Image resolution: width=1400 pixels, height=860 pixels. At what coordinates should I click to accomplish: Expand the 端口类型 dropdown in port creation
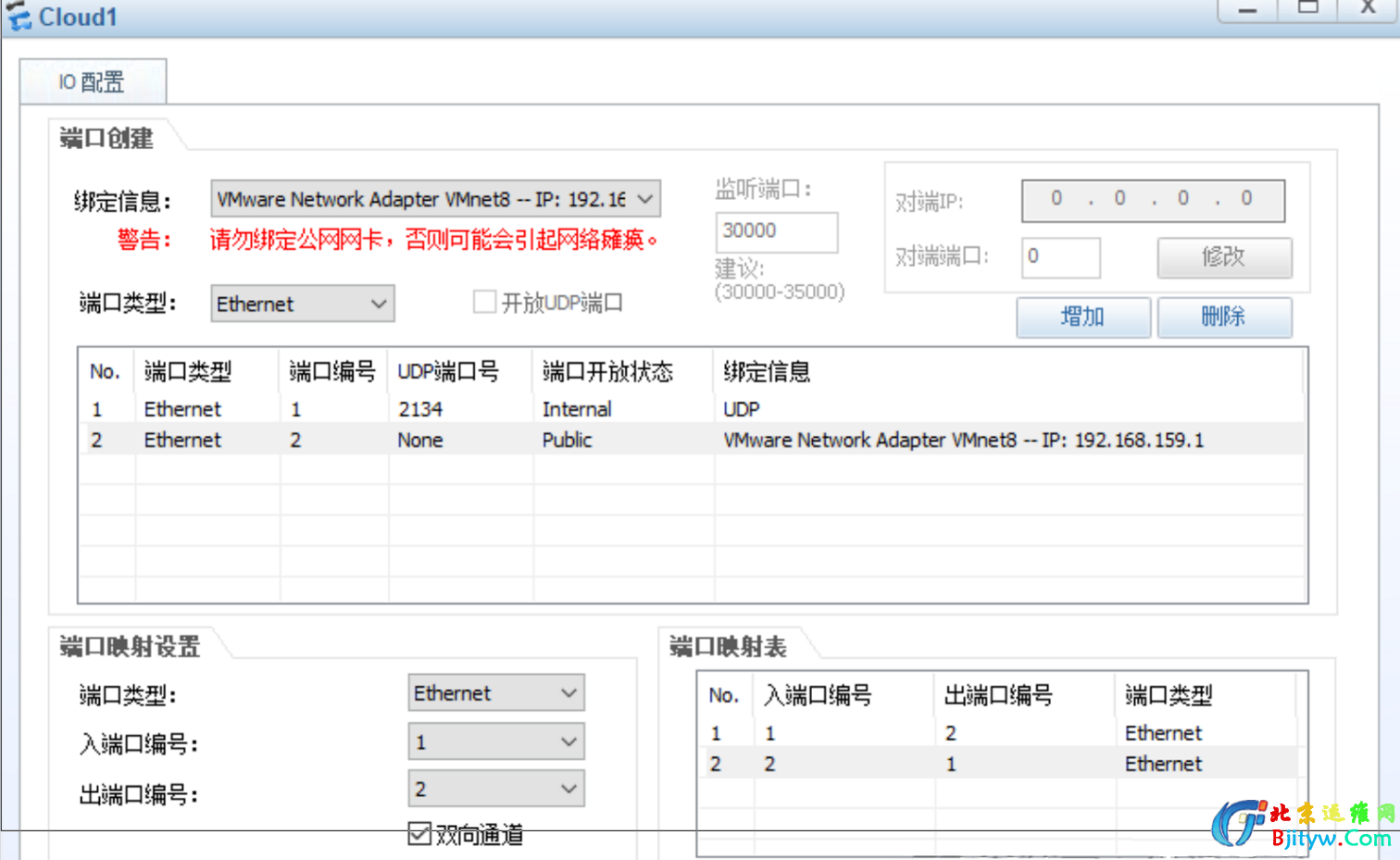pyautogui.click(x=302, y=304)
